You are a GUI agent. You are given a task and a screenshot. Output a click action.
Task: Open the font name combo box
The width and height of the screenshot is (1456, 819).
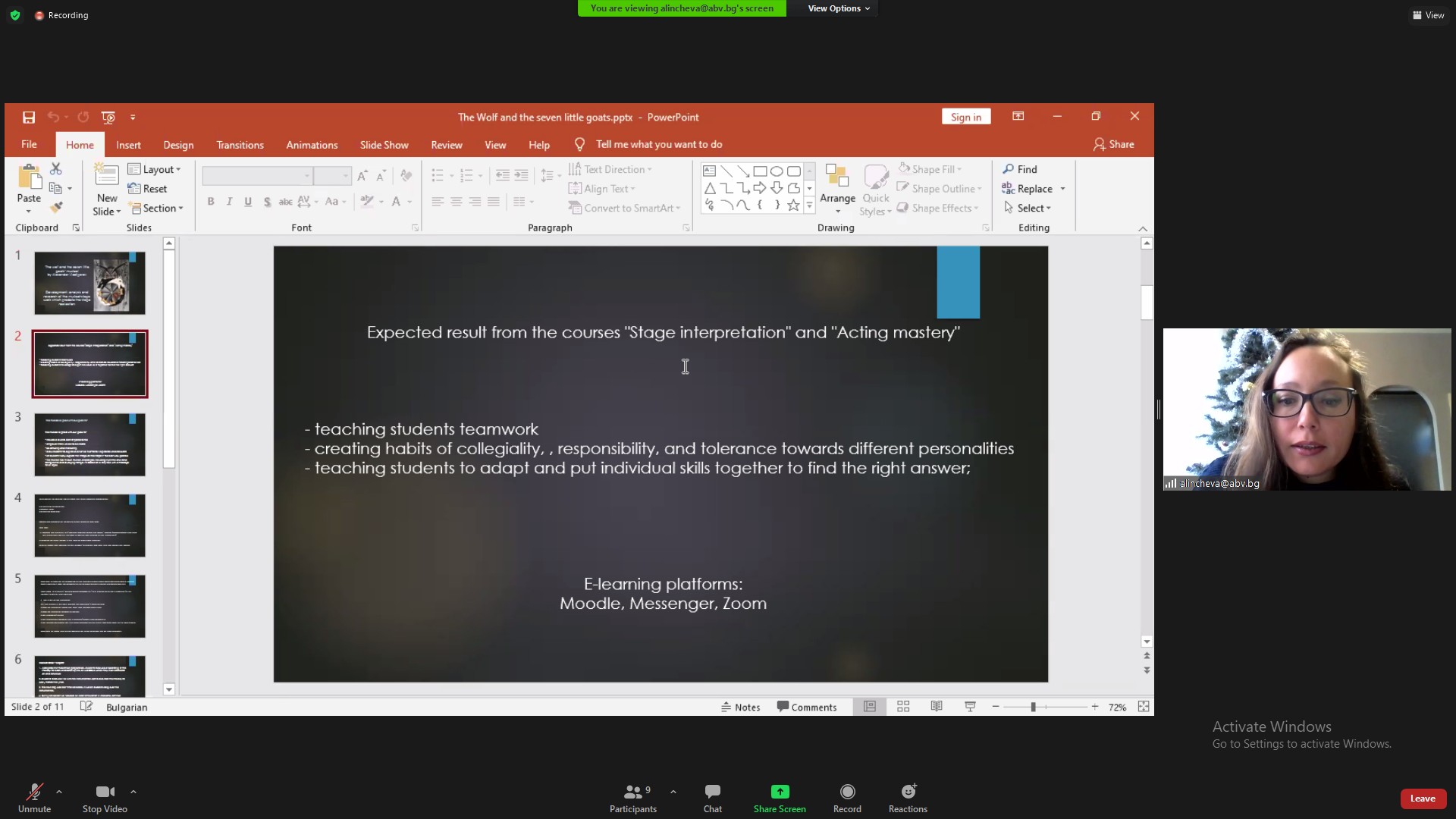(257, 176)
